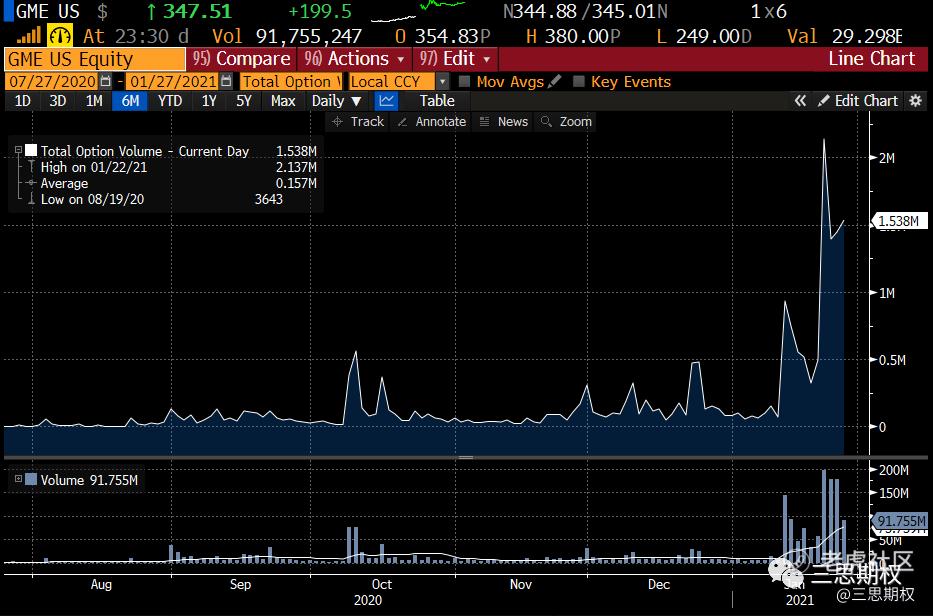933x616 pixels.
Task: Select the 3D range tab
Action: pyautogui.click(x=58, y=101)
